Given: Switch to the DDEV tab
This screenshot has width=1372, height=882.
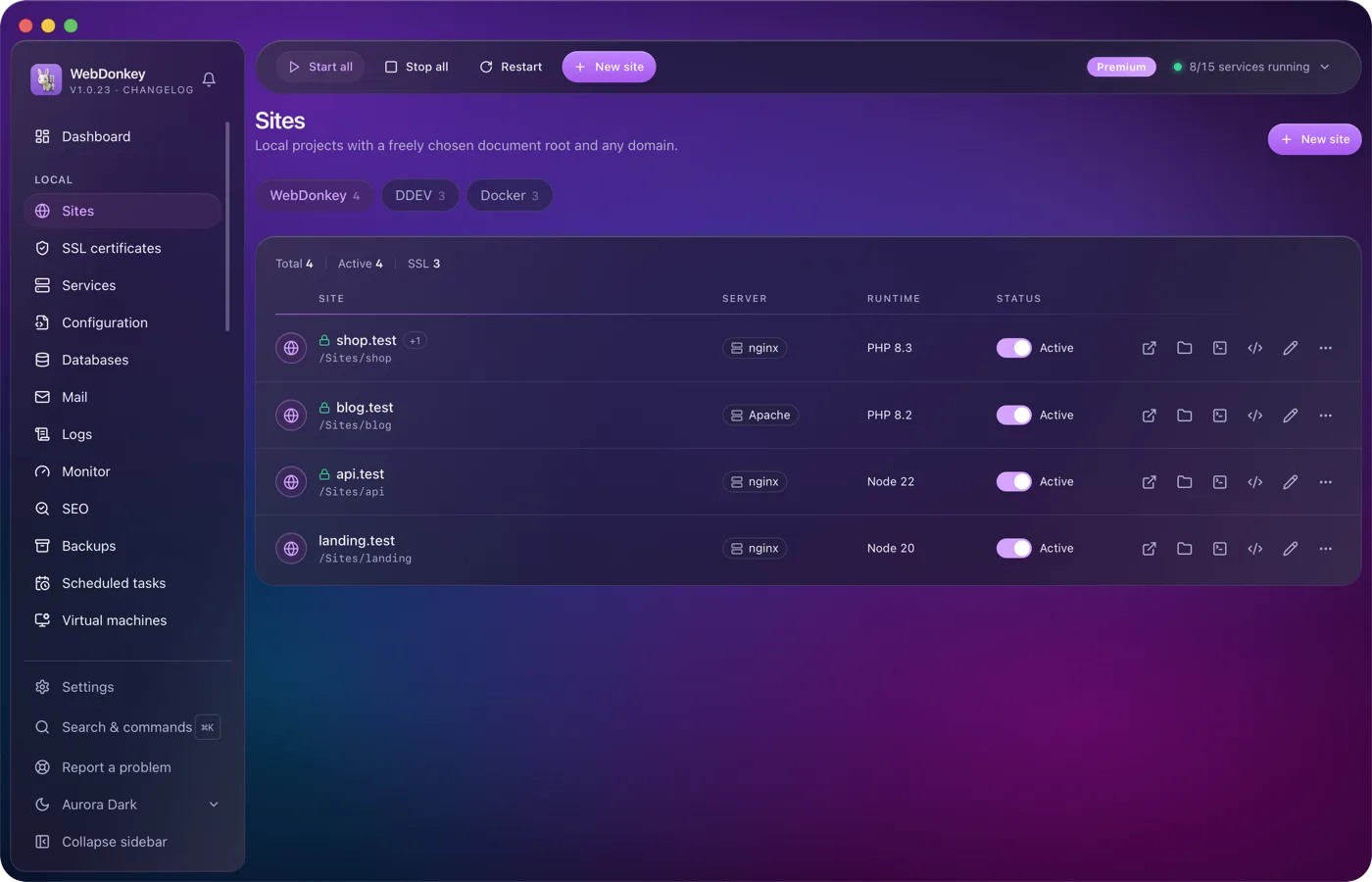Looking at the screenshot, I should click(419, 195).
